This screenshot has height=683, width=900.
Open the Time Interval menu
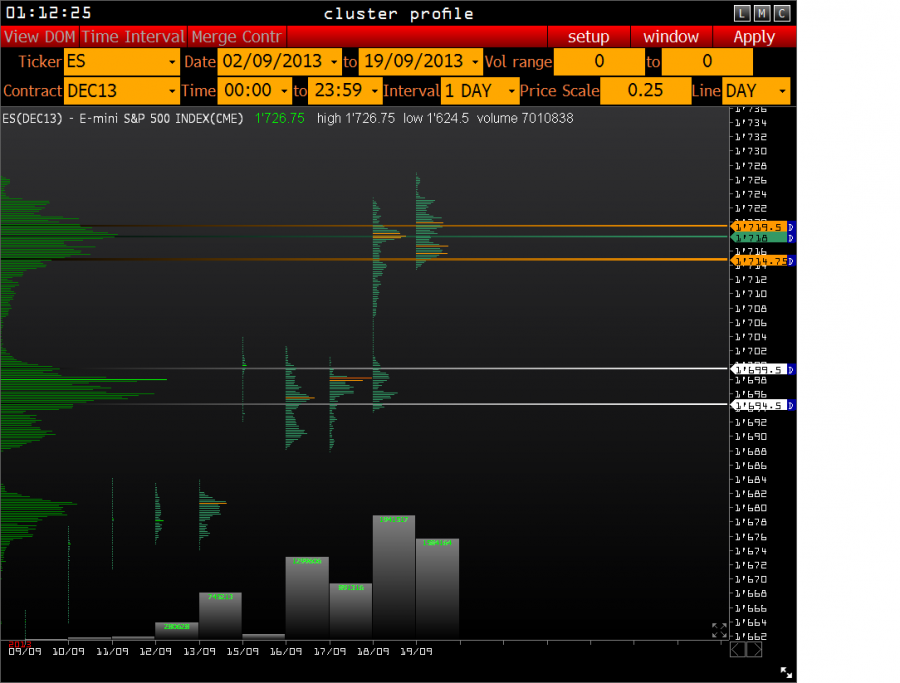133,37
